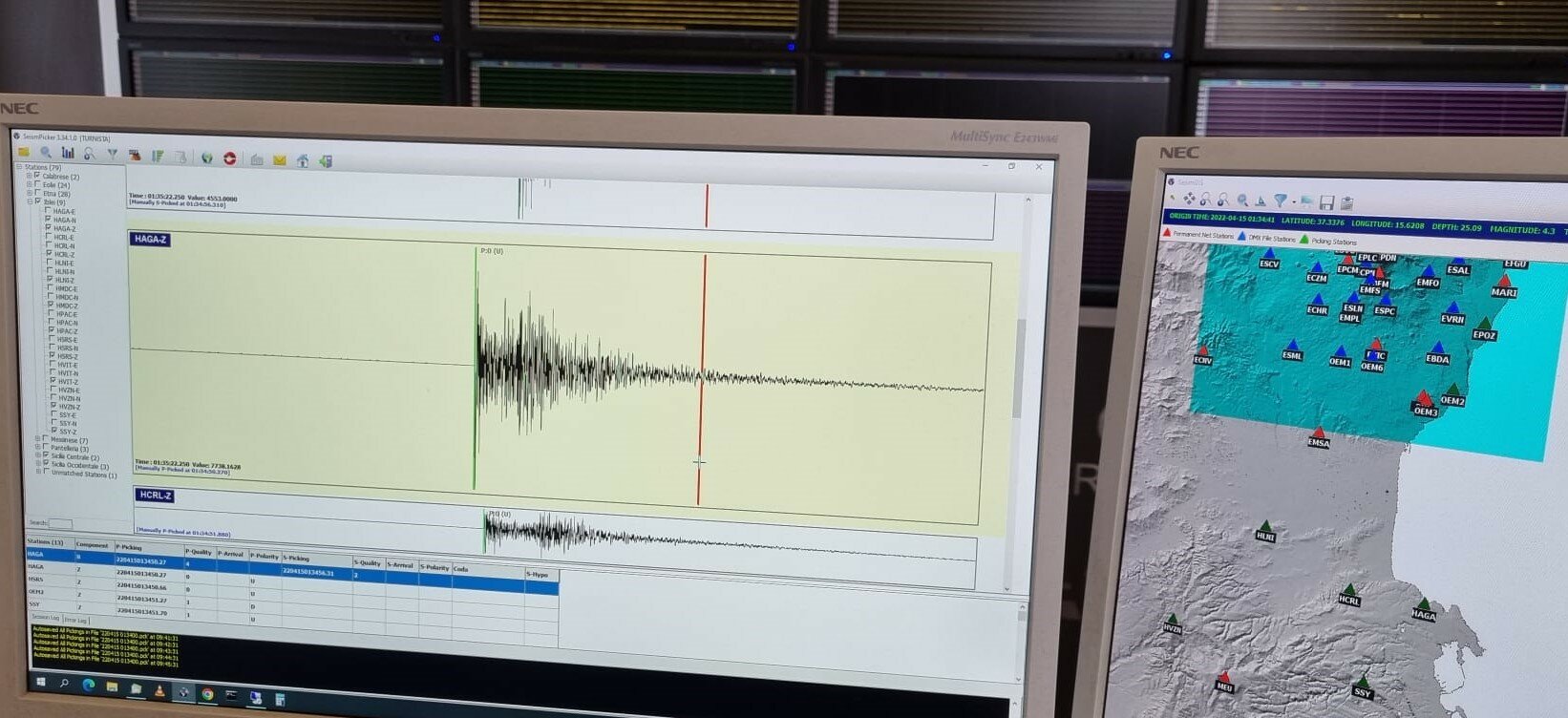This screenshot has width=1568, height=718.
Task: Click the red S-pick marker on HAGA-Z
Action: pyautogui.click(x=702, y=379)
